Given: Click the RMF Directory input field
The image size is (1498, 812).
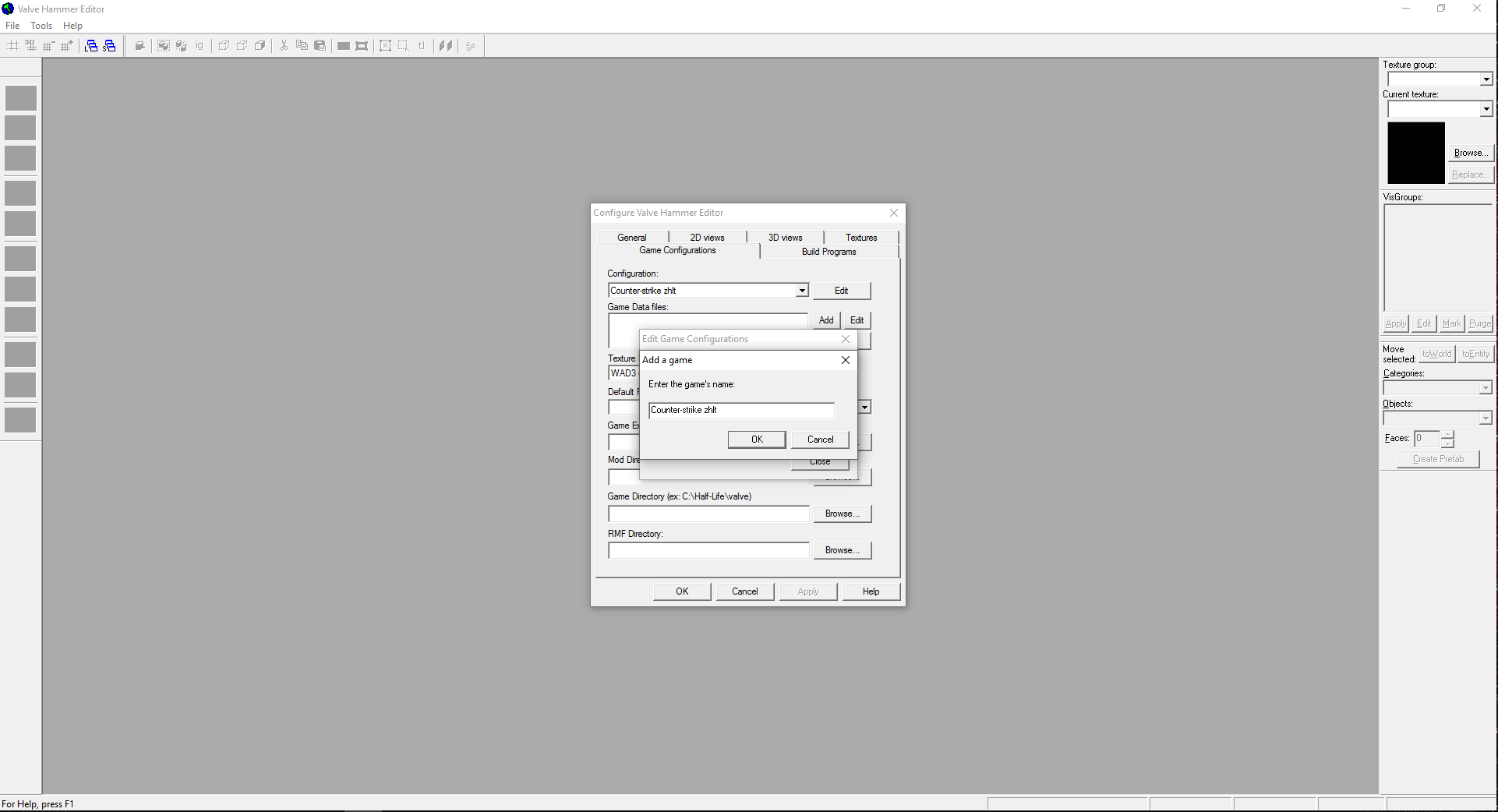Looking at the screenshot, I should coord(708,550).
